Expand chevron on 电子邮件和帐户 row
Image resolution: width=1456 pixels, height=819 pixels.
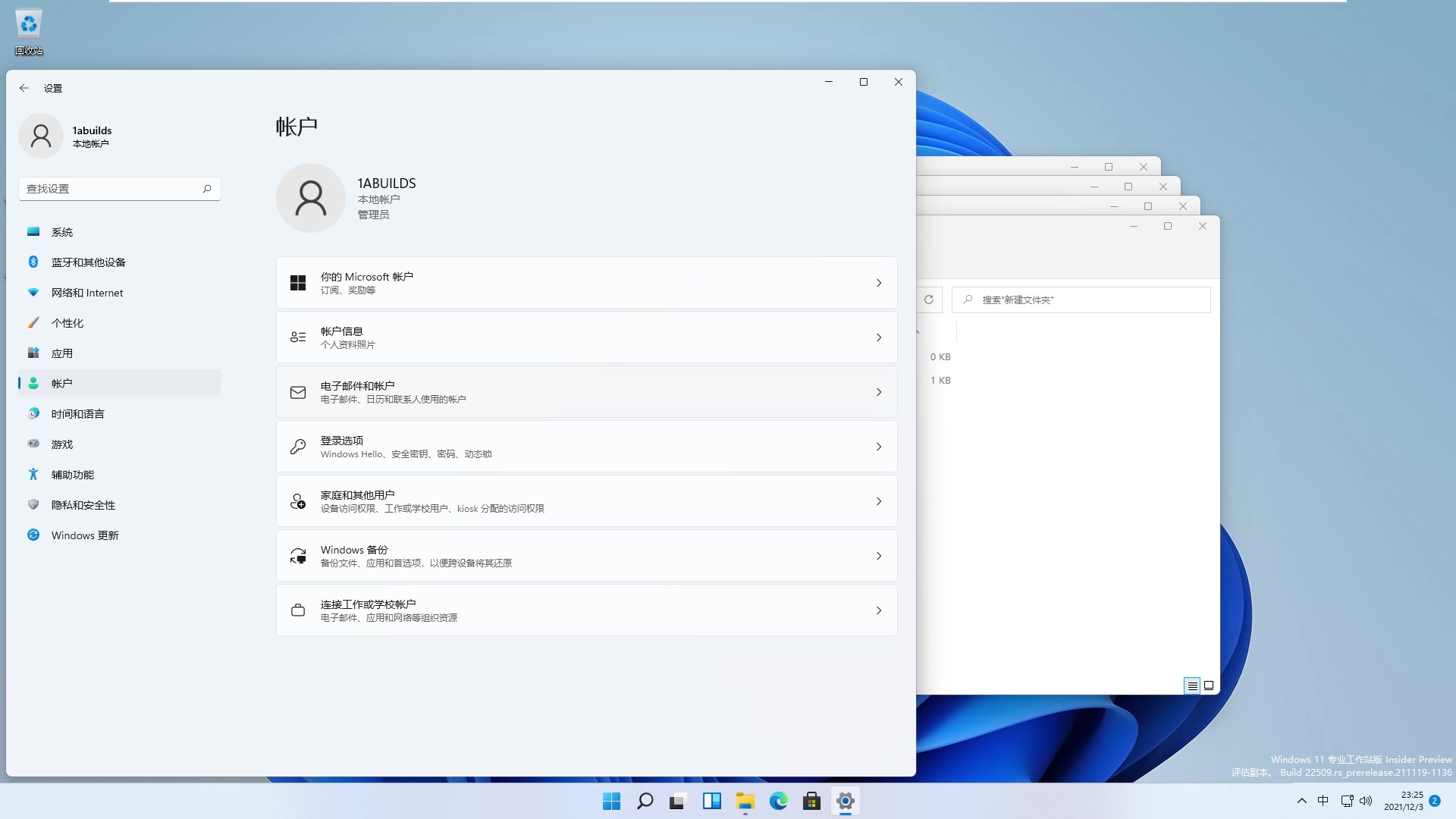tap(879, 392)
